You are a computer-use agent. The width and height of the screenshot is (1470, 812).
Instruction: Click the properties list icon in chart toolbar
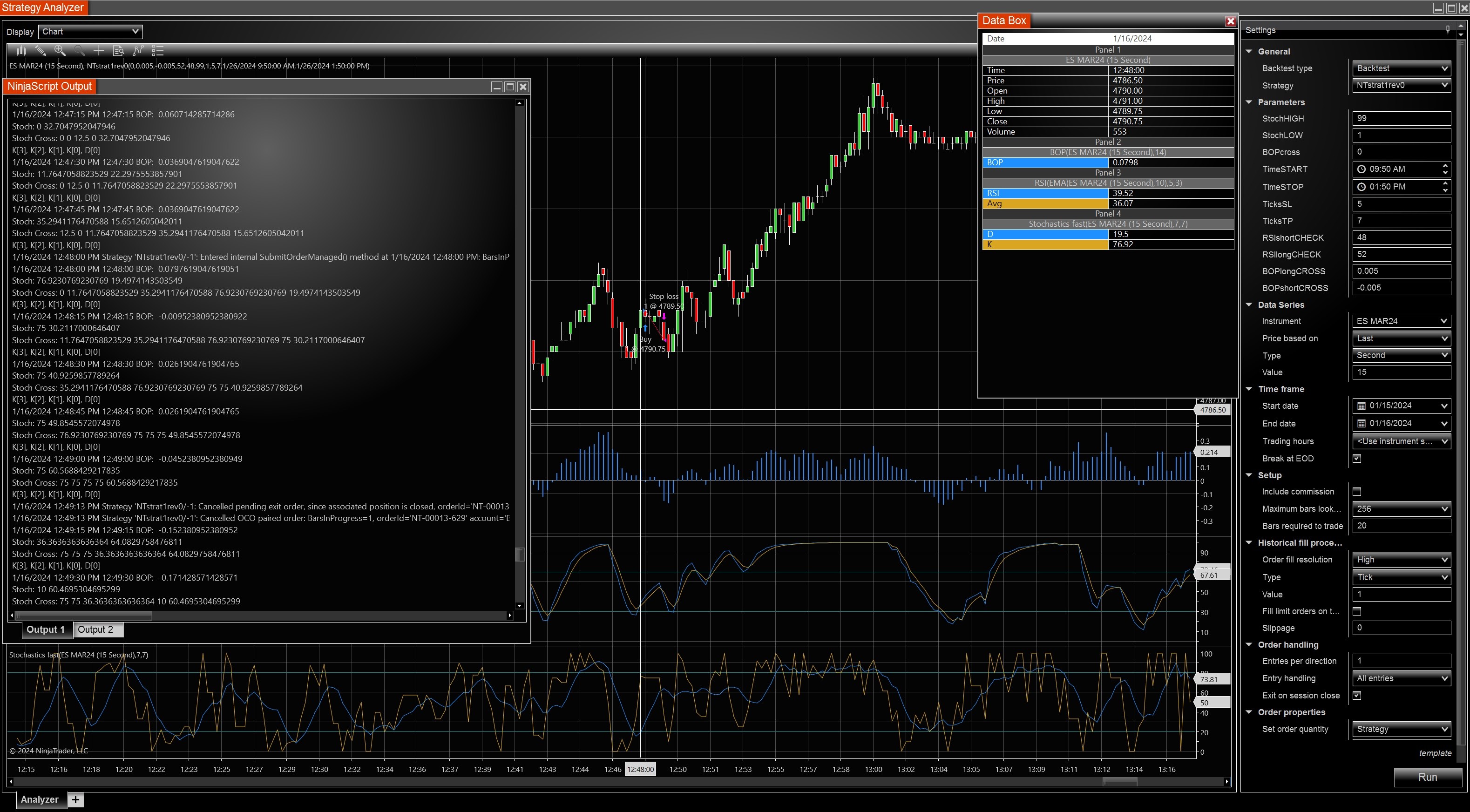(157, 51)
